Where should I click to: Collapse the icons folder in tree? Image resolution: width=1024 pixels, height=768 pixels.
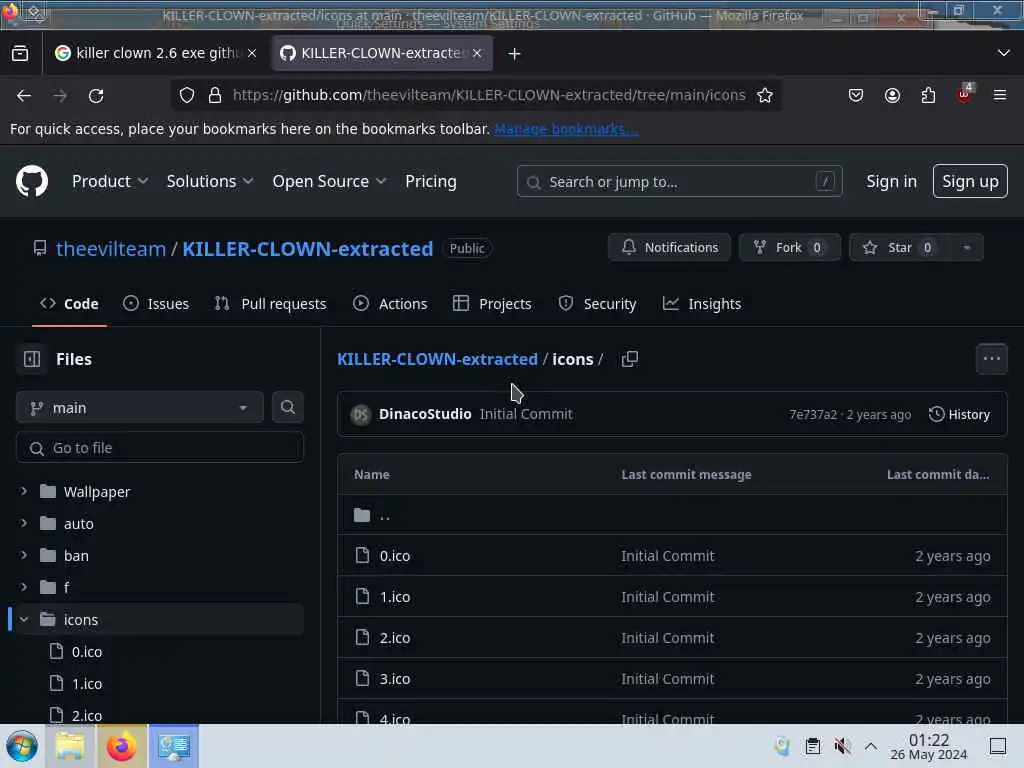[x=24, y=619]
